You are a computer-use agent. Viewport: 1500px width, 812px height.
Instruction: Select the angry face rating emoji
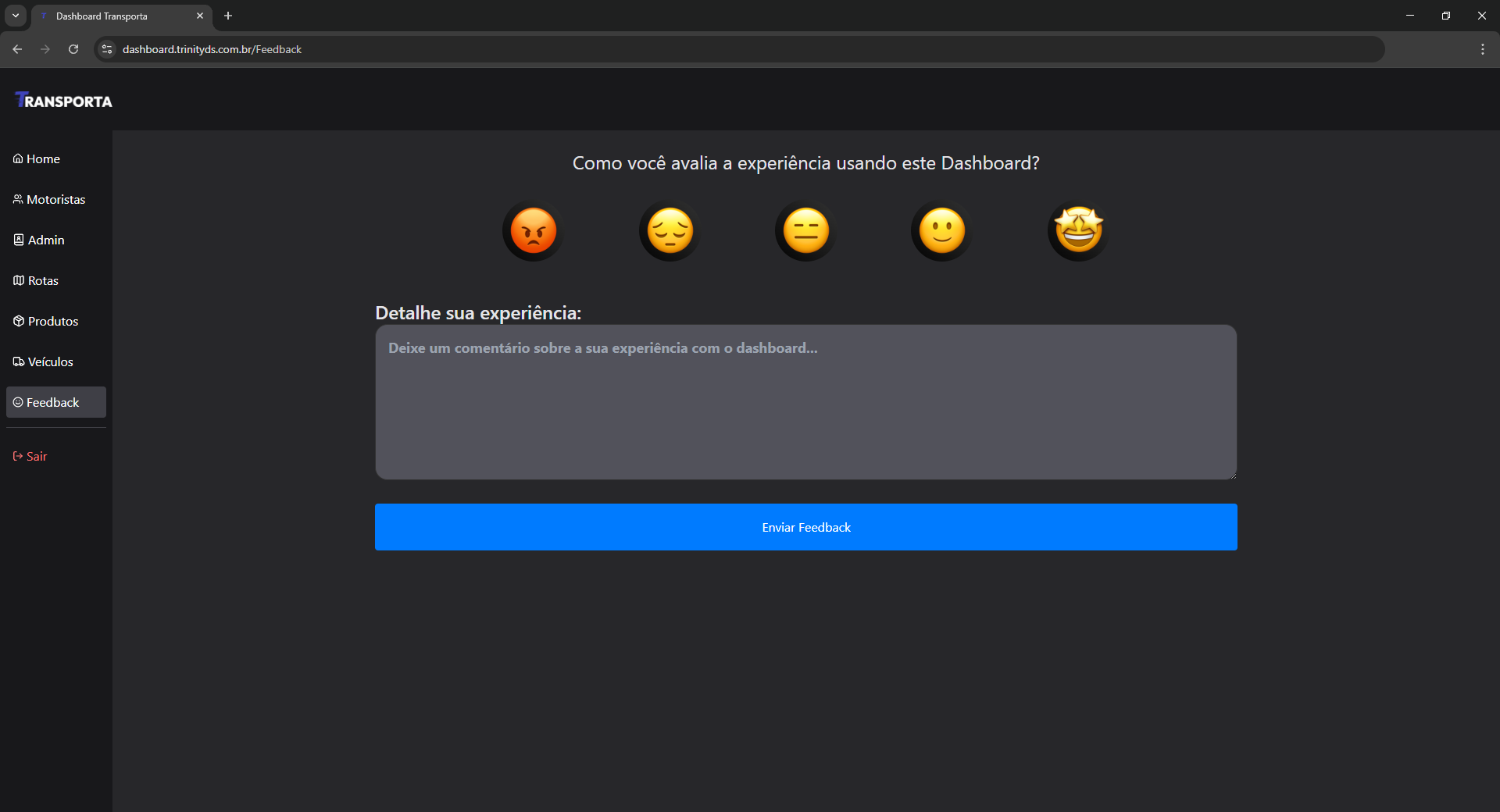(532, 230)
